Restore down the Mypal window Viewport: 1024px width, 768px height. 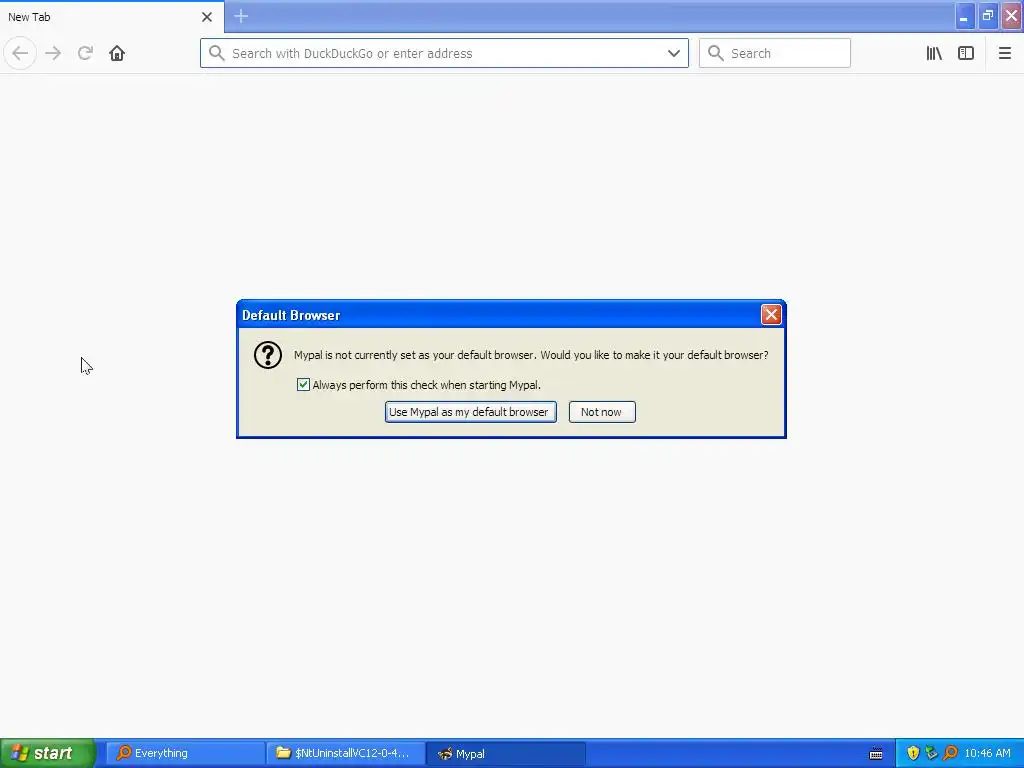click(x=988, y=16)
